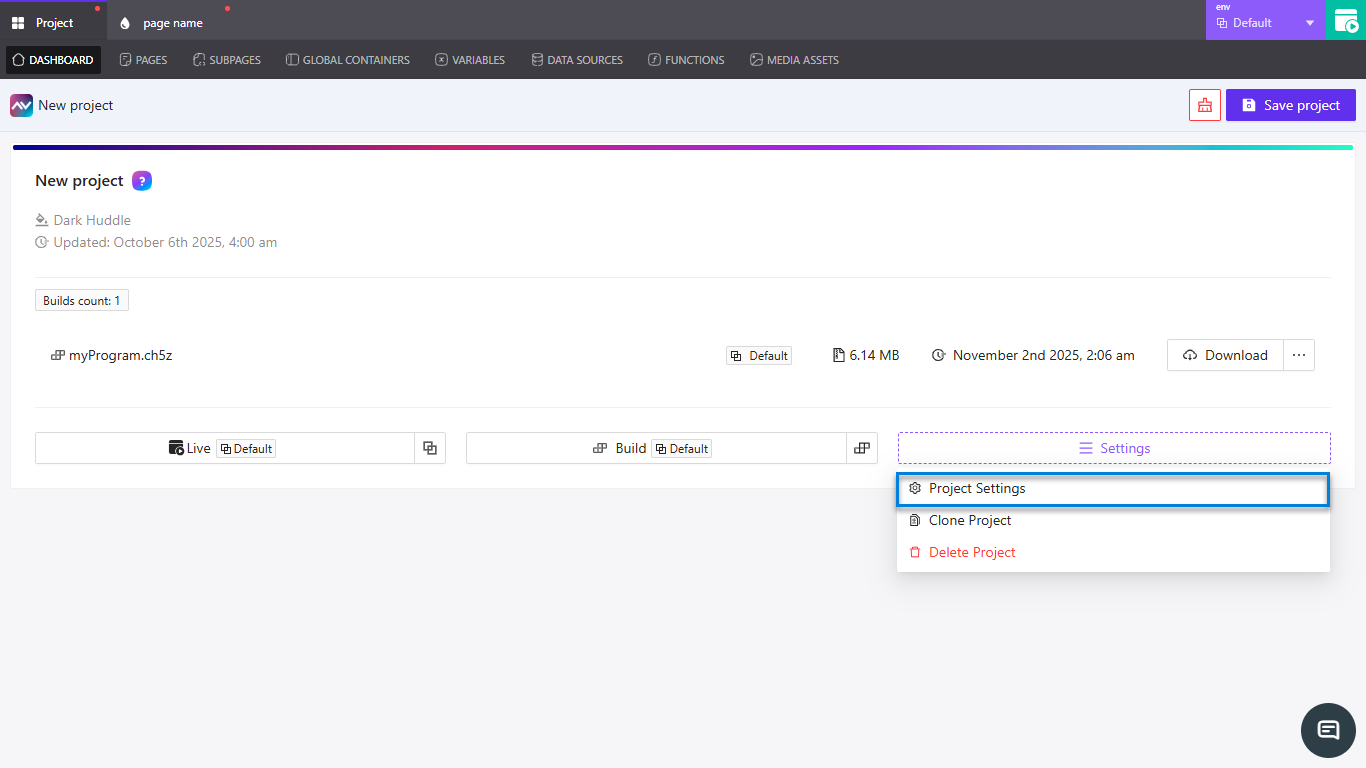1366x768 pixels.
Task: Click the Live Default button
Action: pyautogui.click(x=225, y=448)
